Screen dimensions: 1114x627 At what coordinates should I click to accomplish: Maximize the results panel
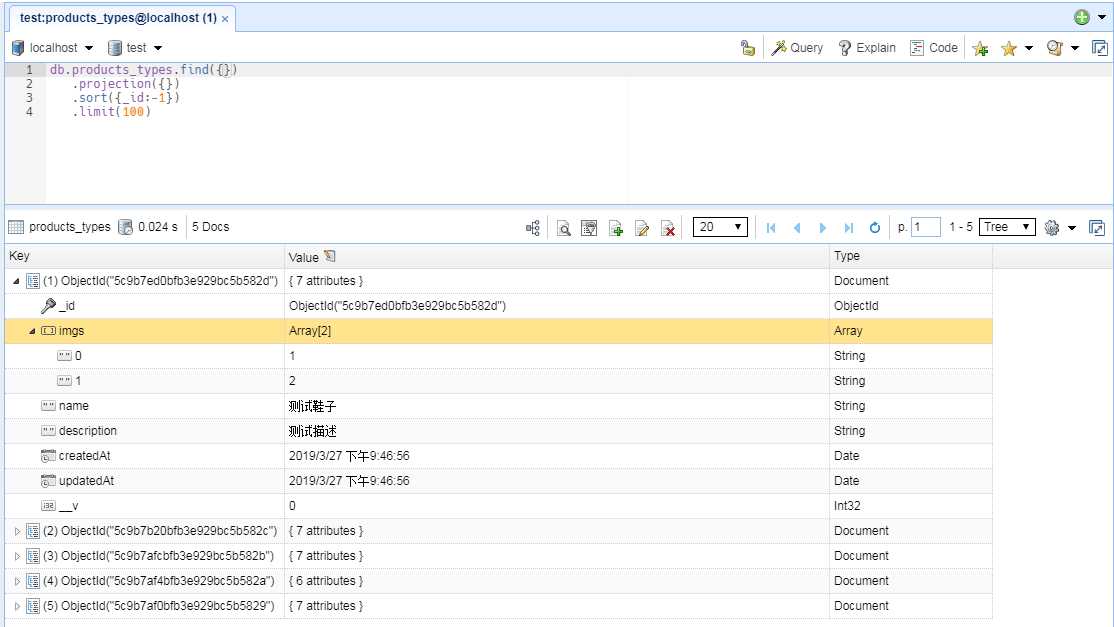click(1097, 228)
